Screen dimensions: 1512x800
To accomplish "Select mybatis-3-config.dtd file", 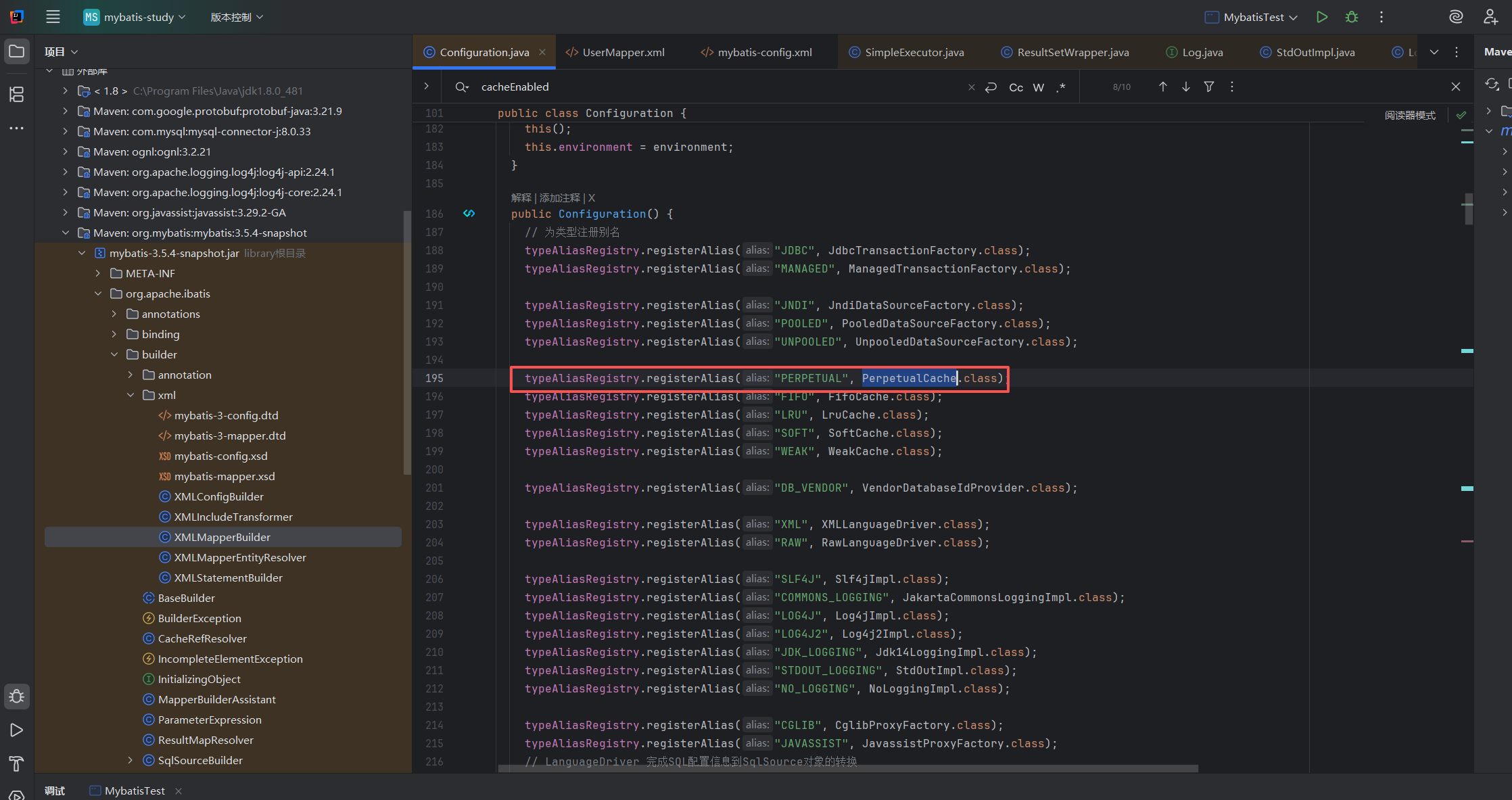I will (226, 415).
